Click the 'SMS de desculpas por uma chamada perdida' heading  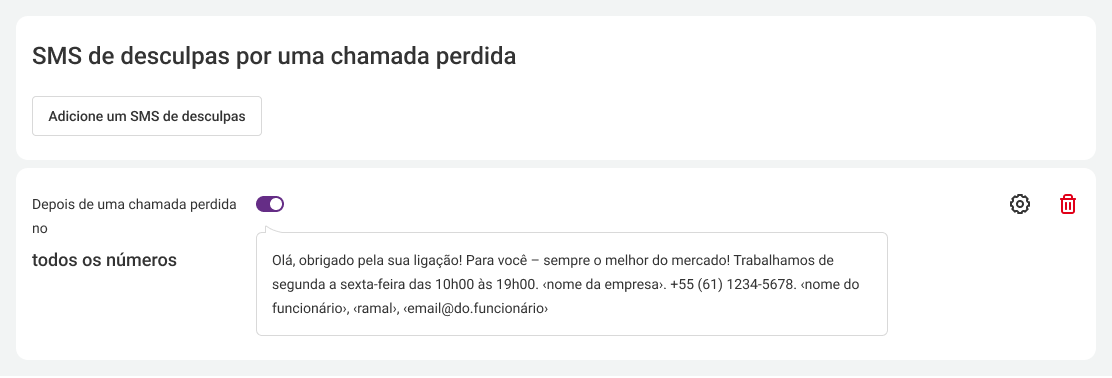coord(274,57)
